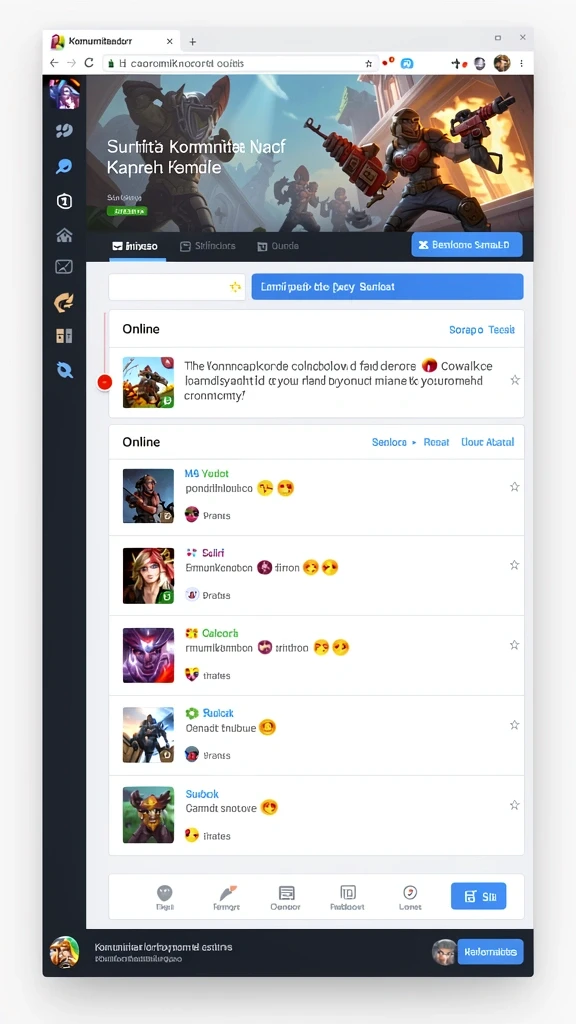Click the red-dots extension icon in browser toolbar
Screen dimensions: 576x1024
(388, 62)
